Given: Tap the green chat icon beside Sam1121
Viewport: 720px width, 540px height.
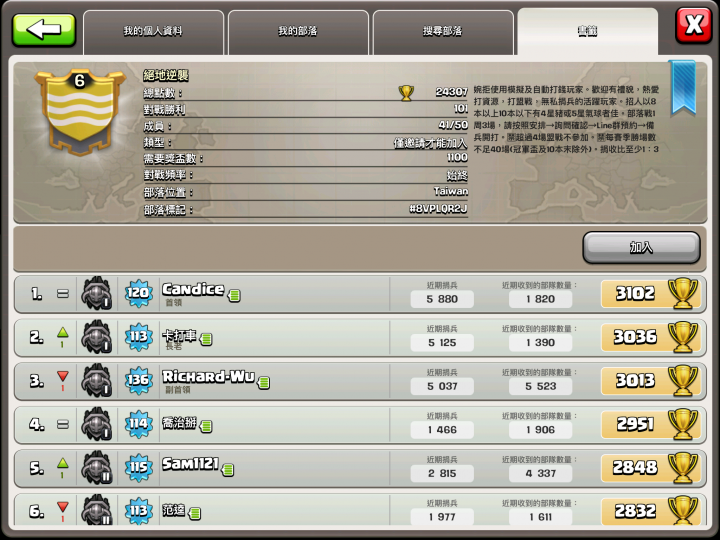Looking at the screenshot, I should coord(228,470).
